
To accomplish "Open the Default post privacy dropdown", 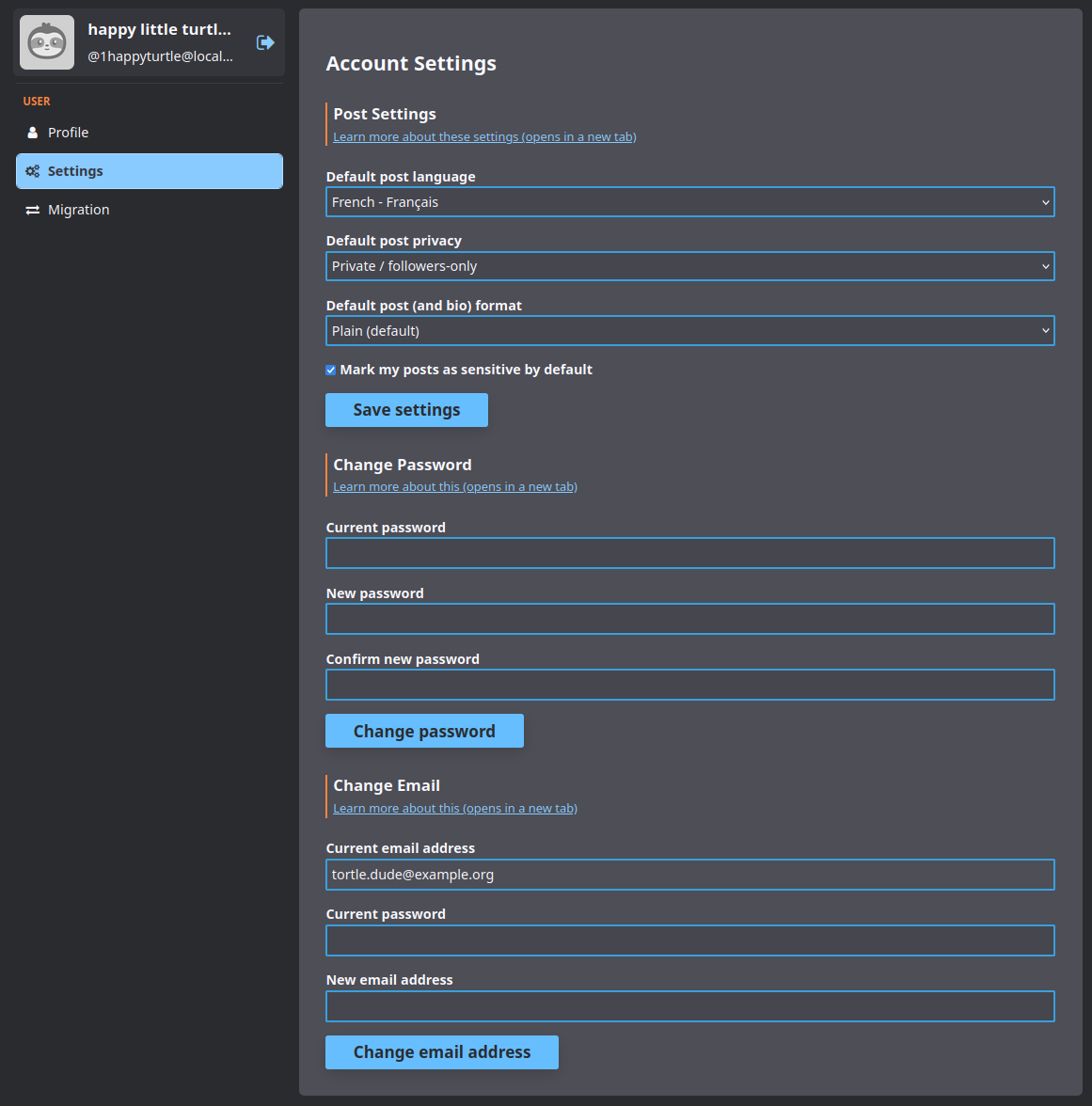I will coord(689,266).
